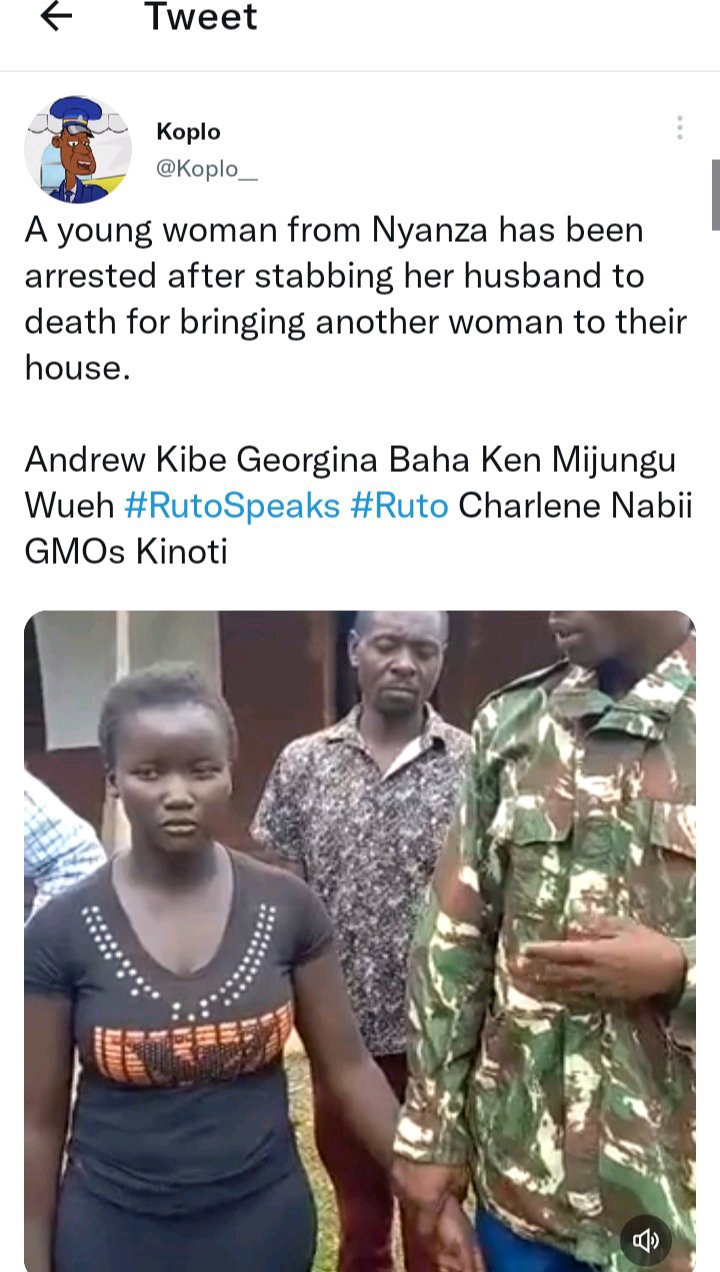
Task: Tap the 'GMOs Kinoti' text line
Action: (x=126, y=551)
